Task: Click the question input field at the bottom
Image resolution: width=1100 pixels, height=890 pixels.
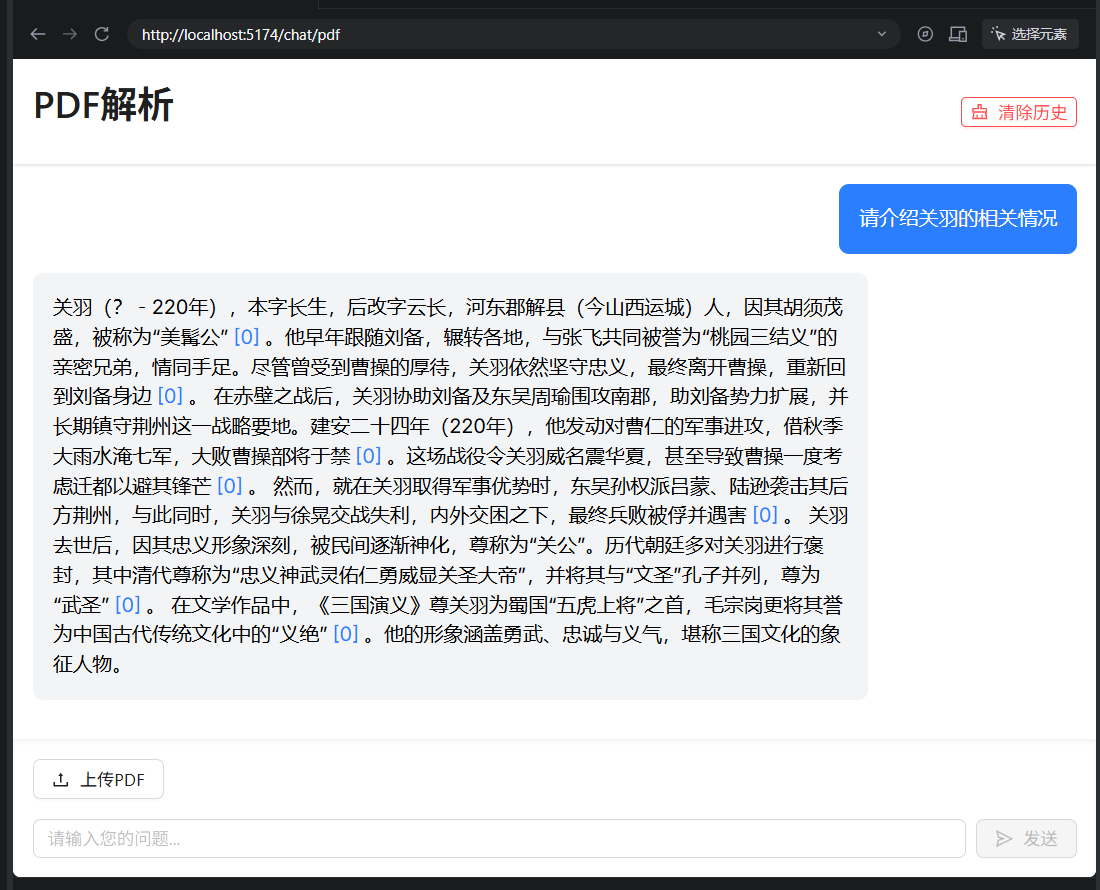Action: (x=500, y=838)
